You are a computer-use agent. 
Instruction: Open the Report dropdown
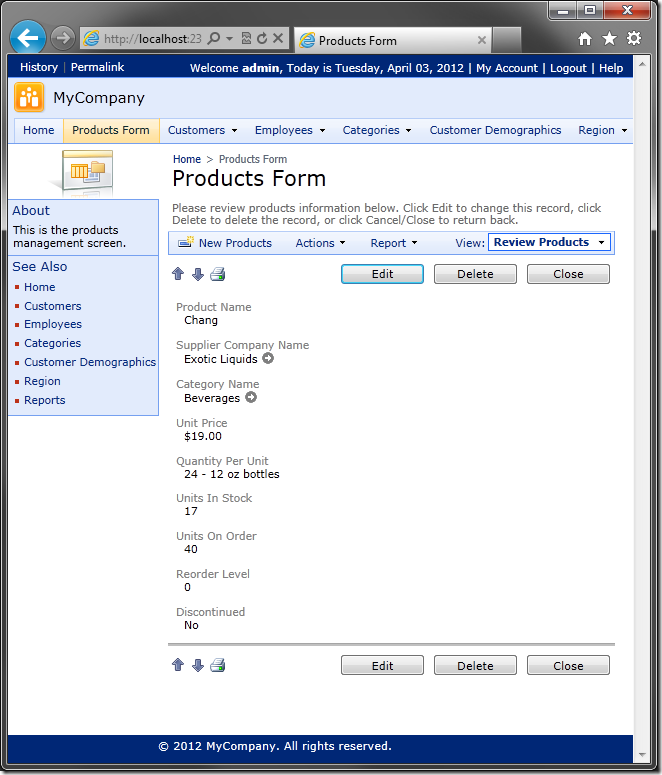[394, 243]
